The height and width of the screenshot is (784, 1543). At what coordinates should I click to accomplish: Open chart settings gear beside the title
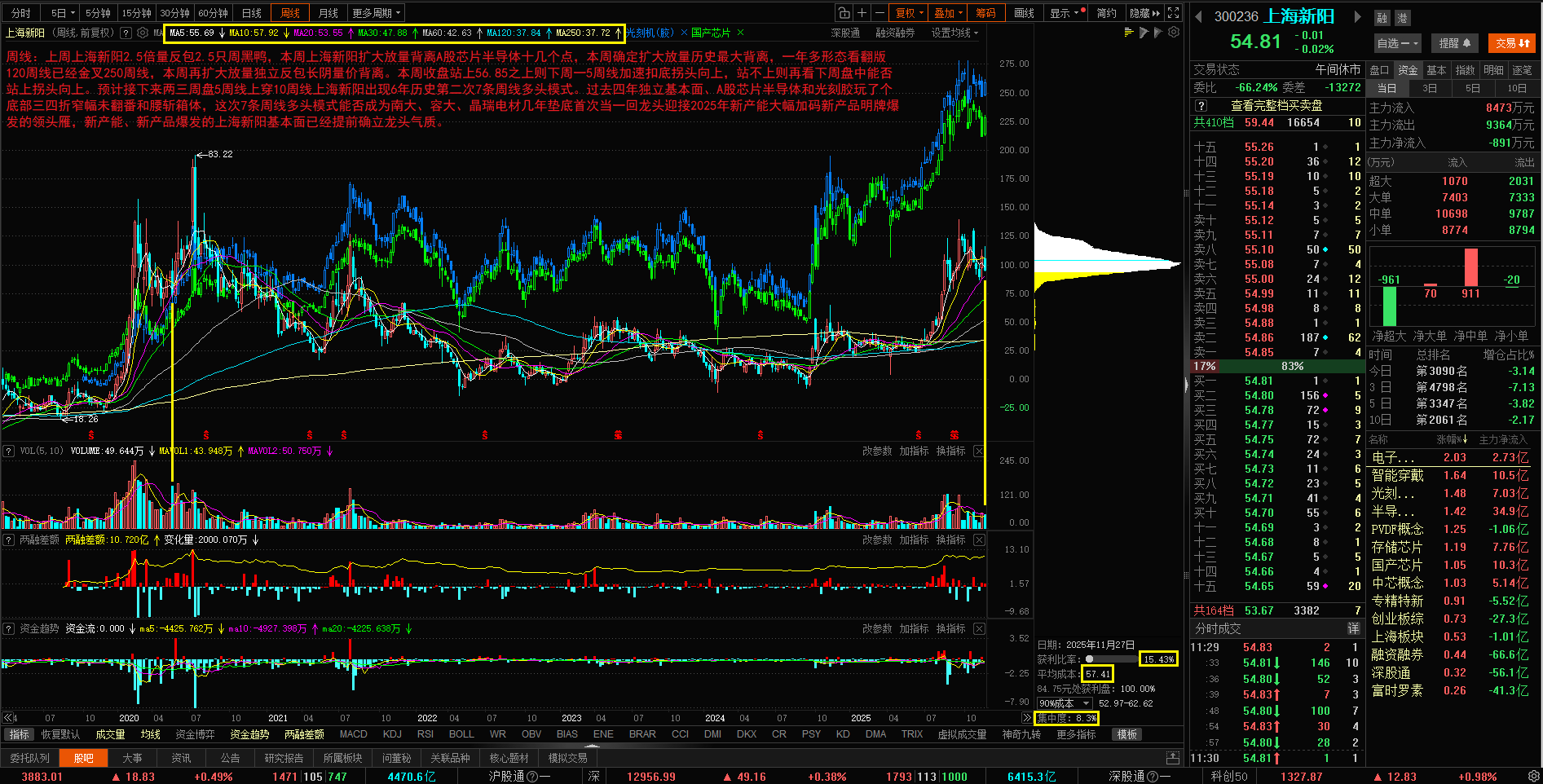143,33
